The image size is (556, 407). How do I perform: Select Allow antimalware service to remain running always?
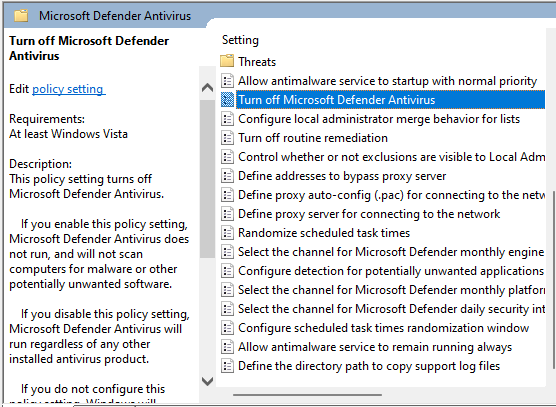click(x=375, y=347)
